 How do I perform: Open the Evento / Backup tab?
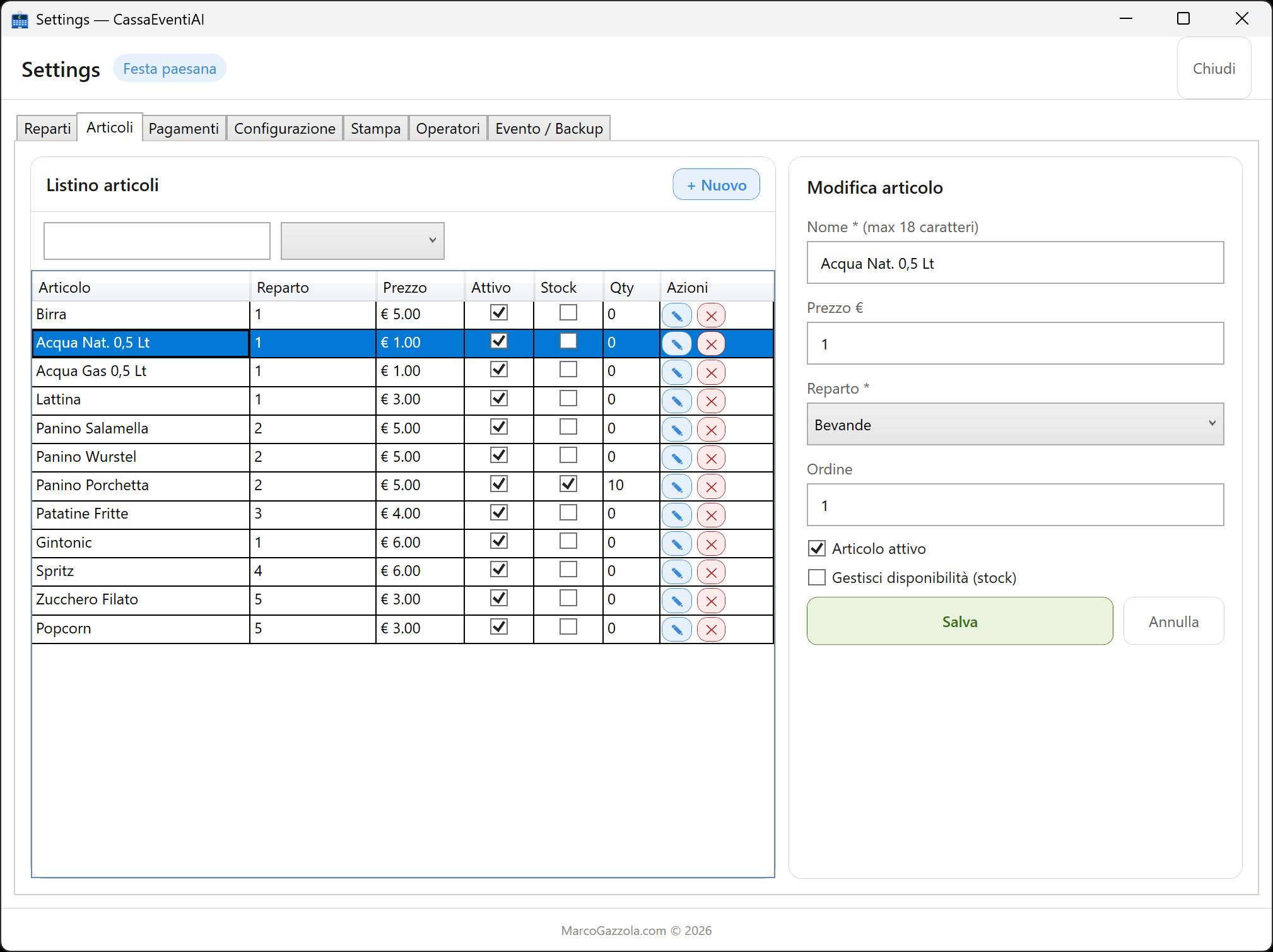(549, 129)
